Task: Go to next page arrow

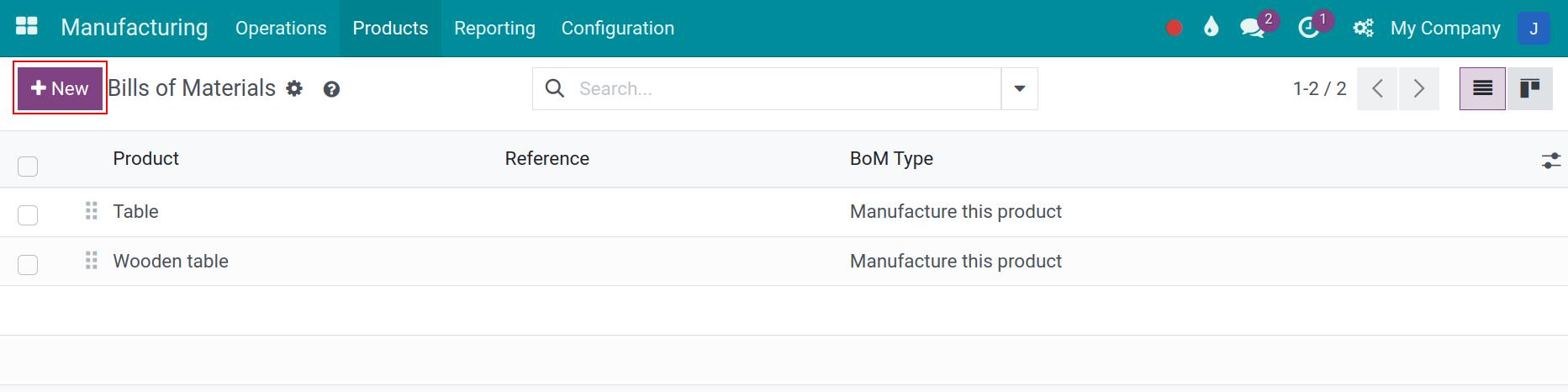Action: click(x=1418, y=88)
